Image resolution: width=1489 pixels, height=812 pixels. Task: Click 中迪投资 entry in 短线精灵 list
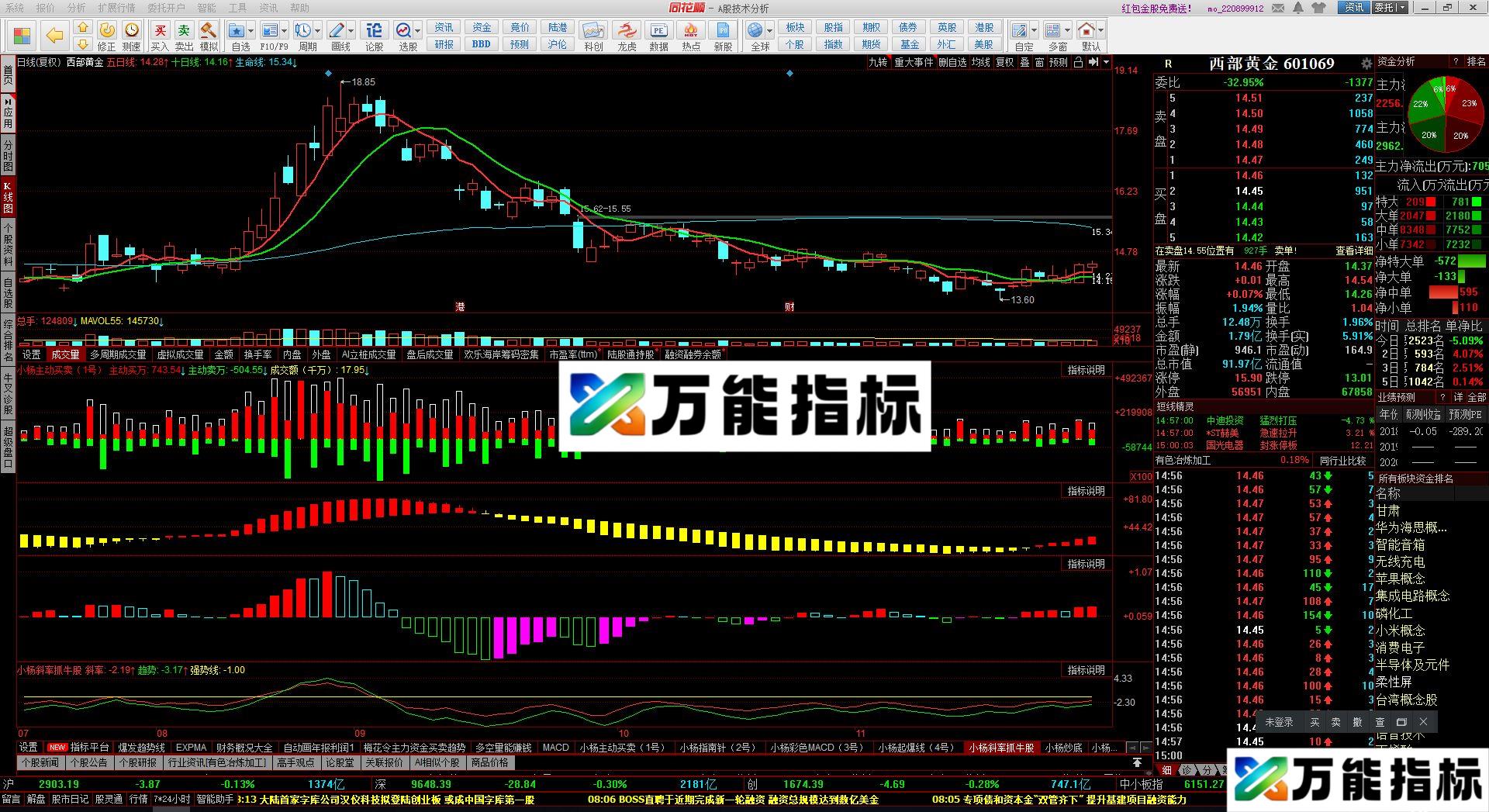point(1228,420)
